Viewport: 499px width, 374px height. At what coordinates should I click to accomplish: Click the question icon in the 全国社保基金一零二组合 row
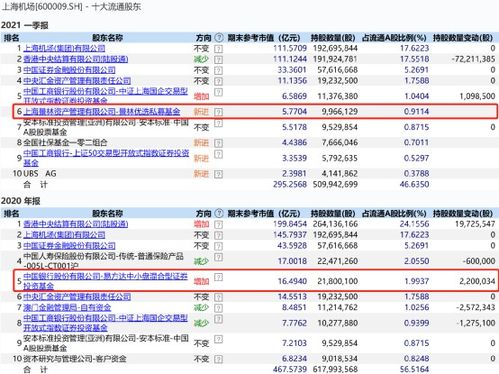click(x=218, y=143)
